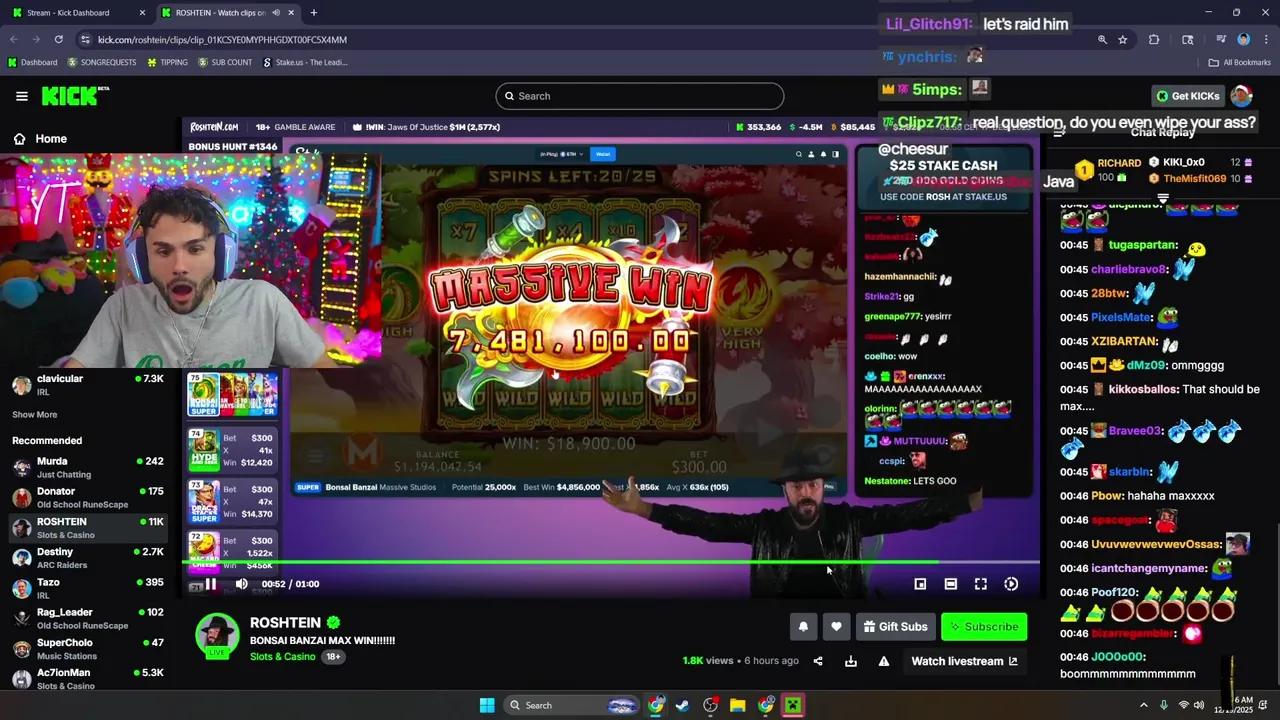The width and height of the screenshot is (1280, 720).
Task: Open Dashboard bookmark
Action: tap(32, 62)
